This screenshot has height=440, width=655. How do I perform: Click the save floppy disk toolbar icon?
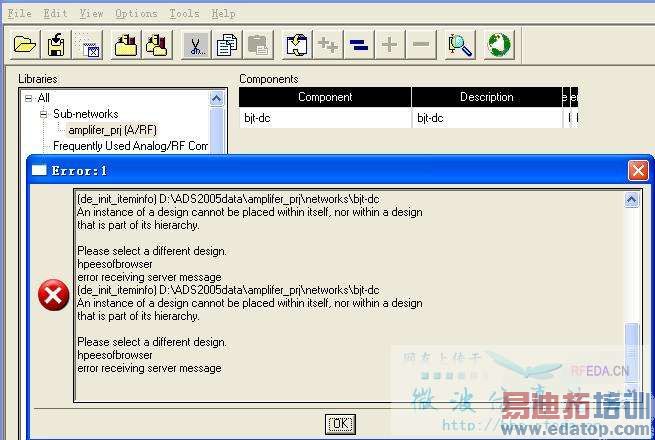pyautogui.click(x=56, y=44)
